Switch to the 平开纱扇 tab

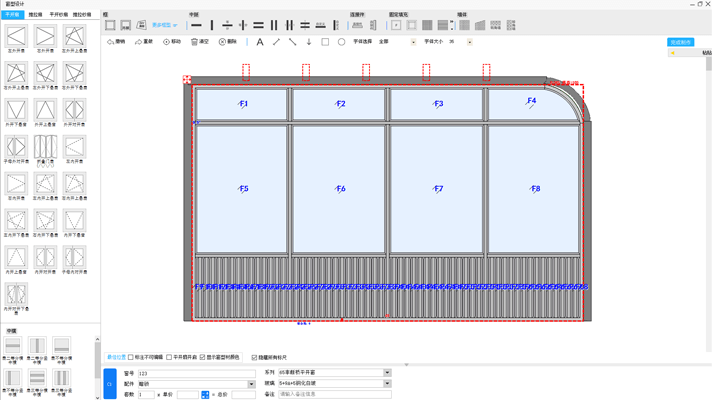[x=59, y=15]
